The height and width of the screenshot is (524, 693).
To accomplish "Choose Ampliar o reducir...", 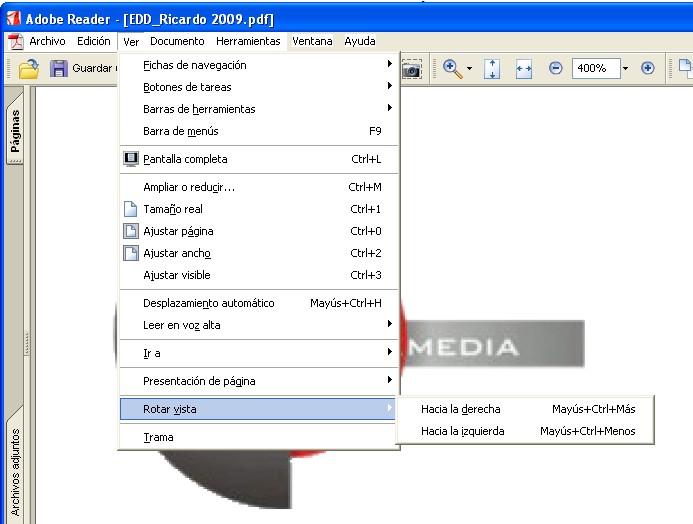I will point(259,187).
